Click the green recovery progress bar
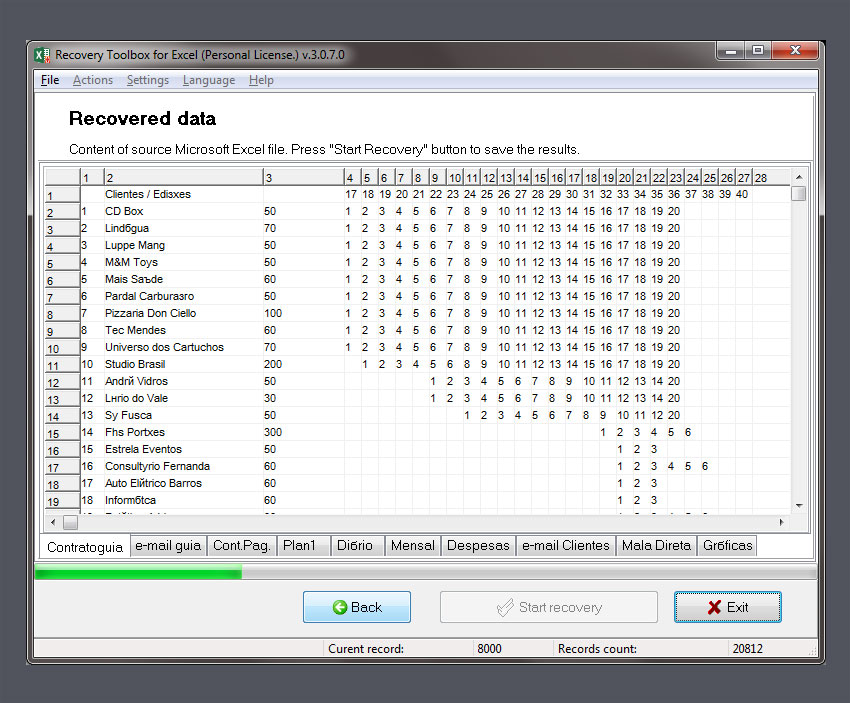The width and height of the screenshot is (850, 703). [x=138, y=572]
